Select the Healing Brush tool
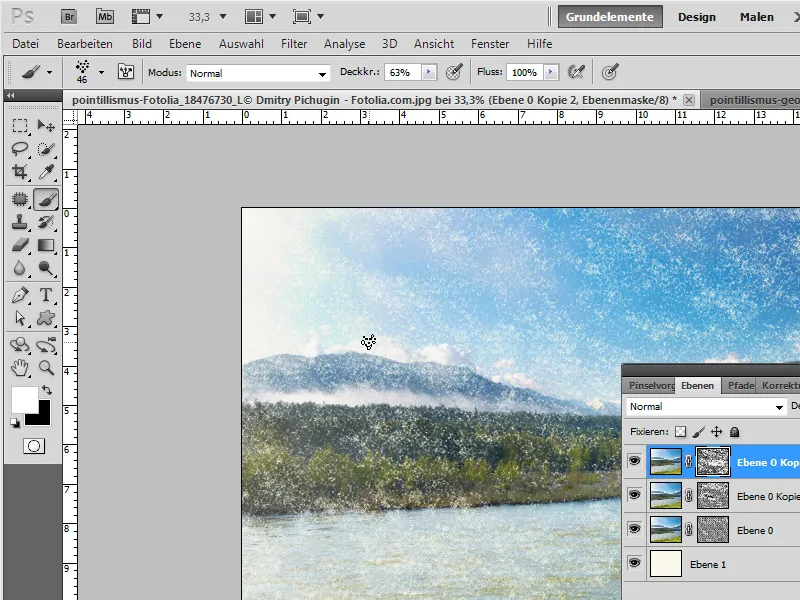 20,199
